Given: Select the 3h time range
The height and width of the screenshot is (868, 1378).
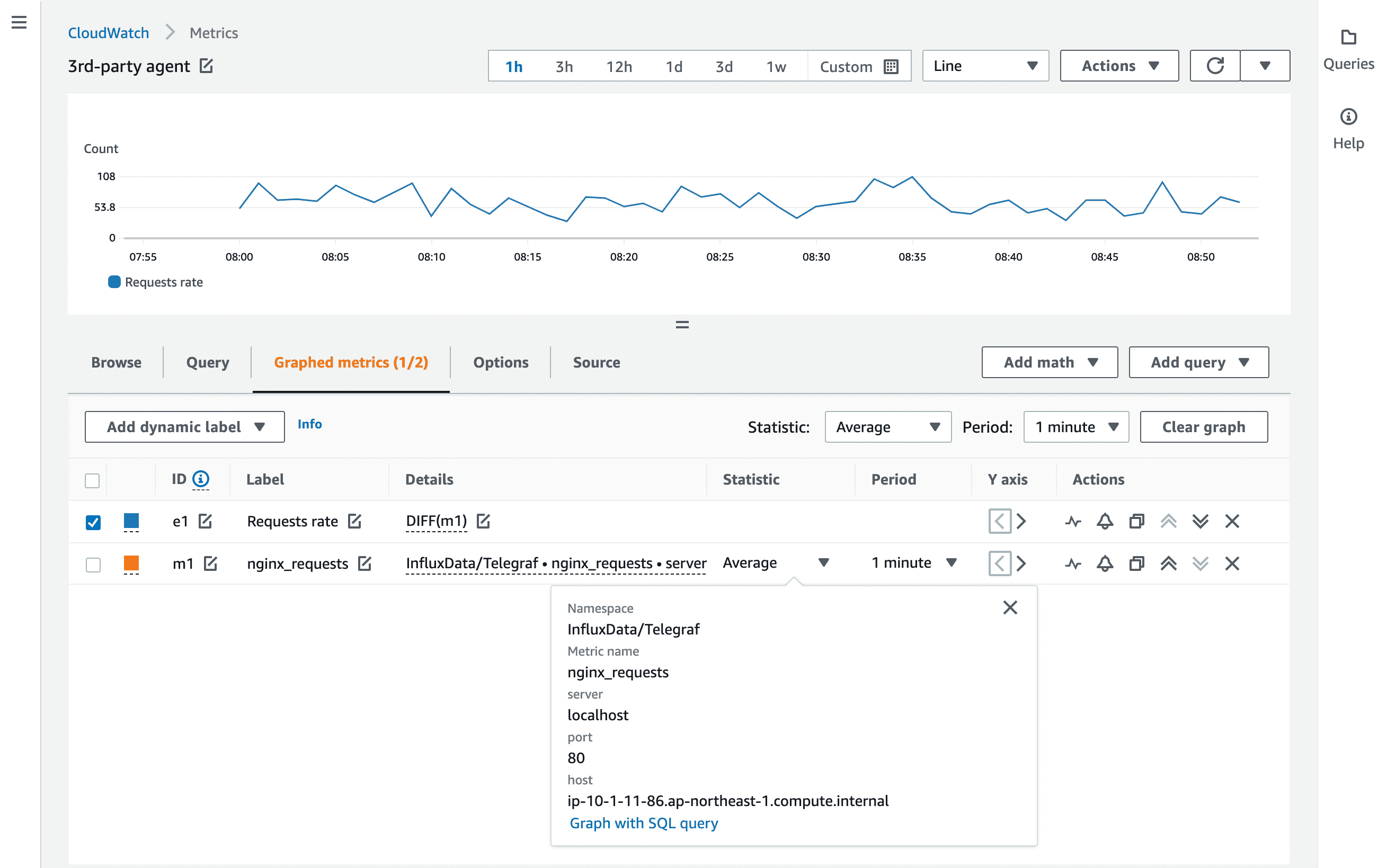Looking at the screenshot, I should point(564,66).
